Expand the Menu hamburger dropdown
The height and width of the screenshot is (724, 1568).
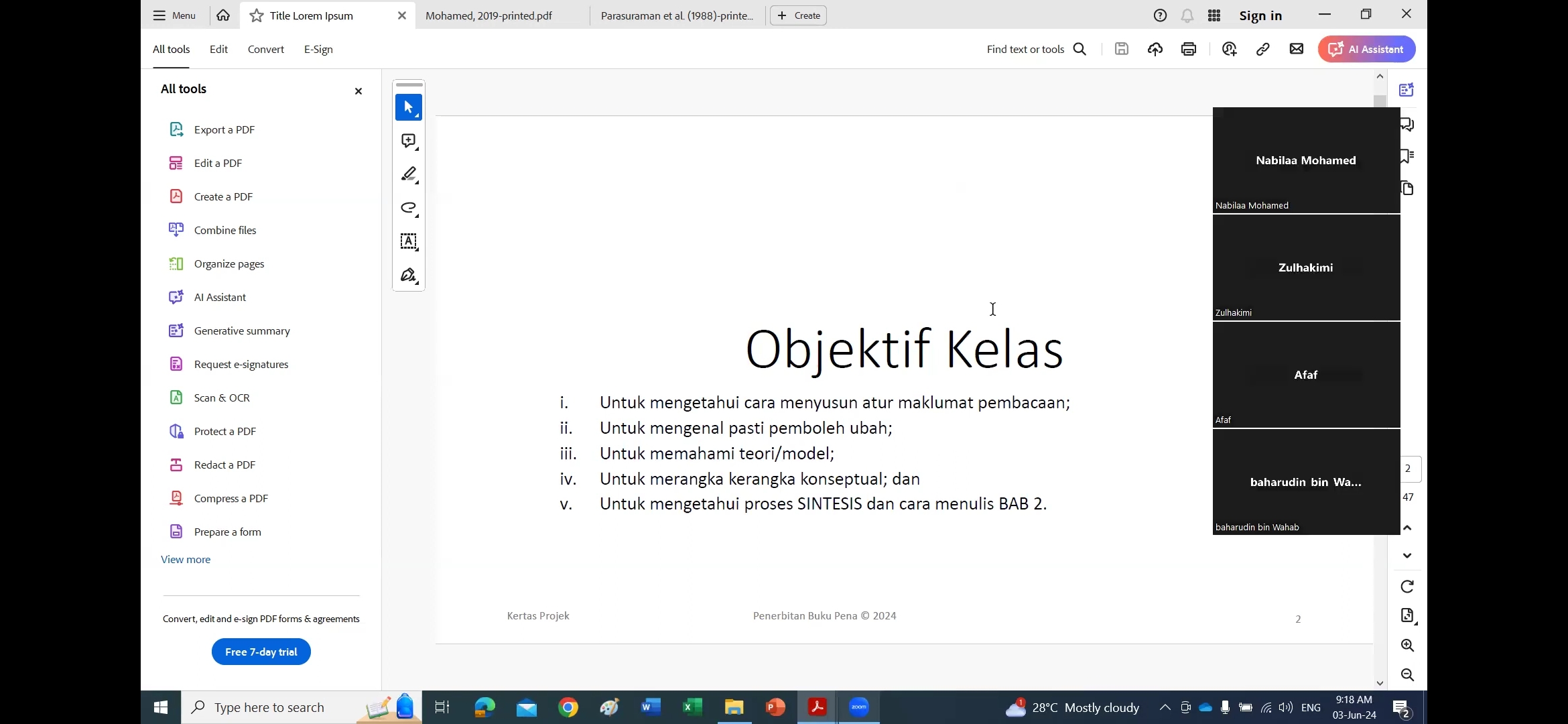(174, 15)
